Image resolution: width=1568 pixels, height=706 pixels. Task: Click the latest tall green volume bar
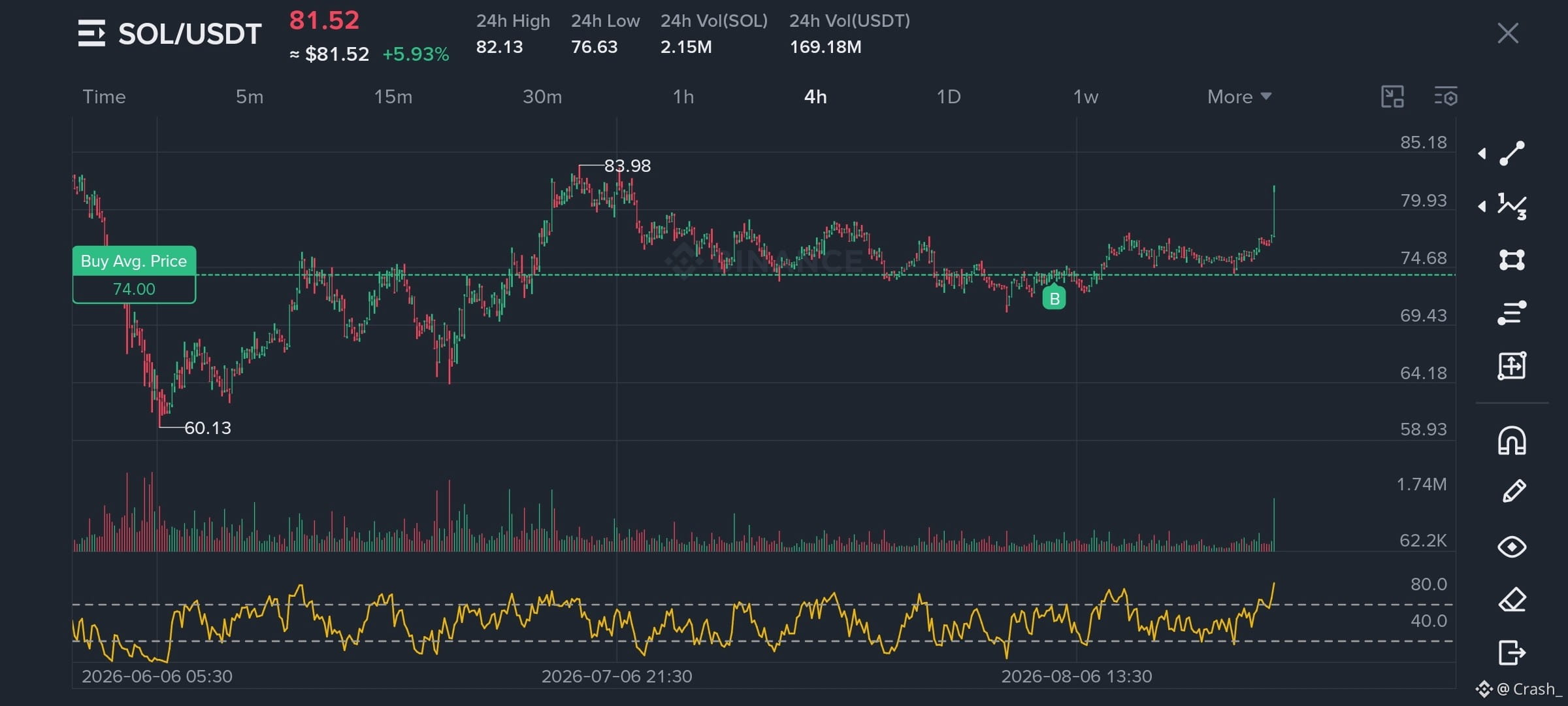coord(1273,525)
